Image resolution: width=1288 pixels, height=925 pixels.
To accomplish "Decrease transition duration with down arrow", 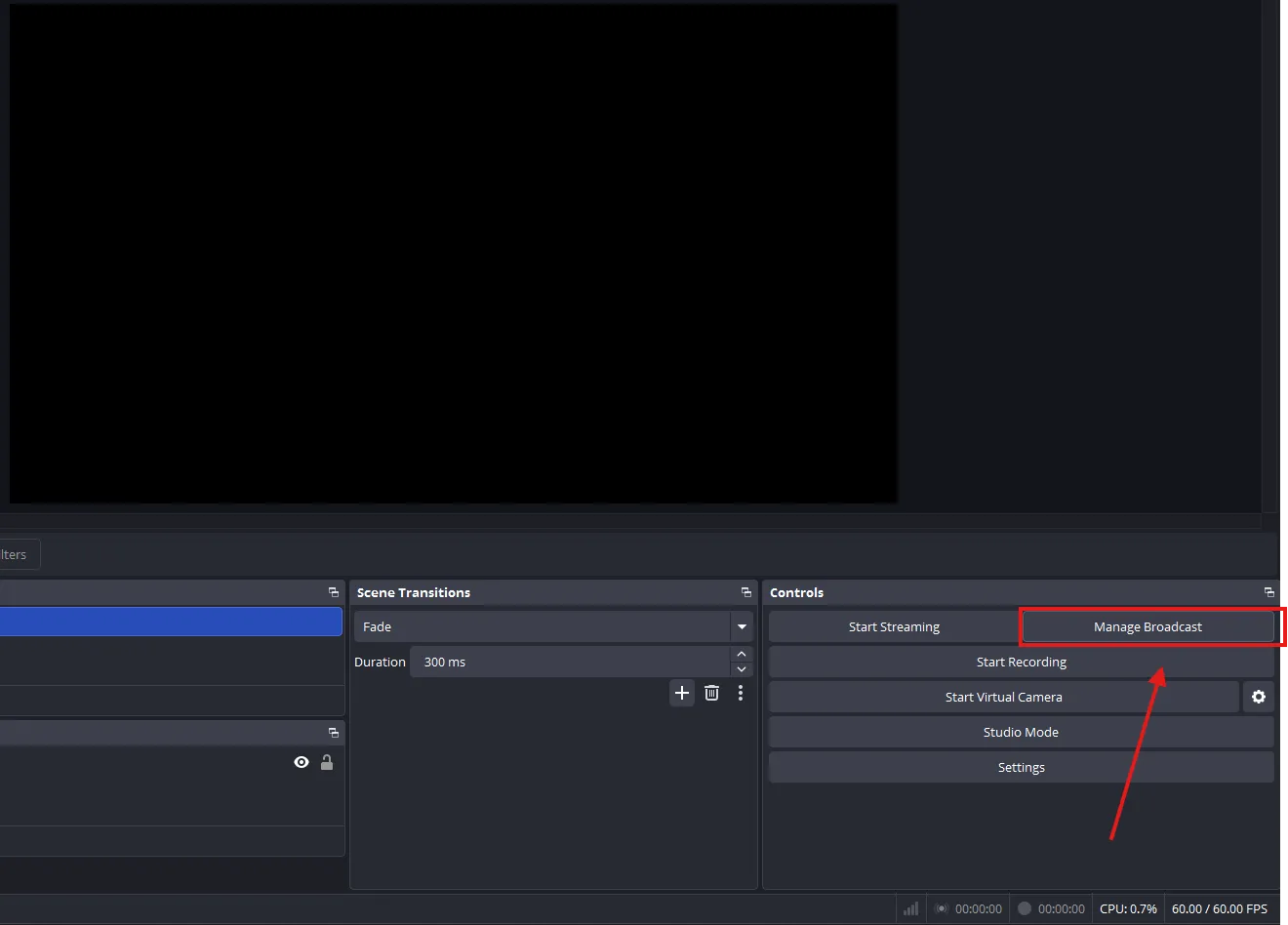I will 742,668.
